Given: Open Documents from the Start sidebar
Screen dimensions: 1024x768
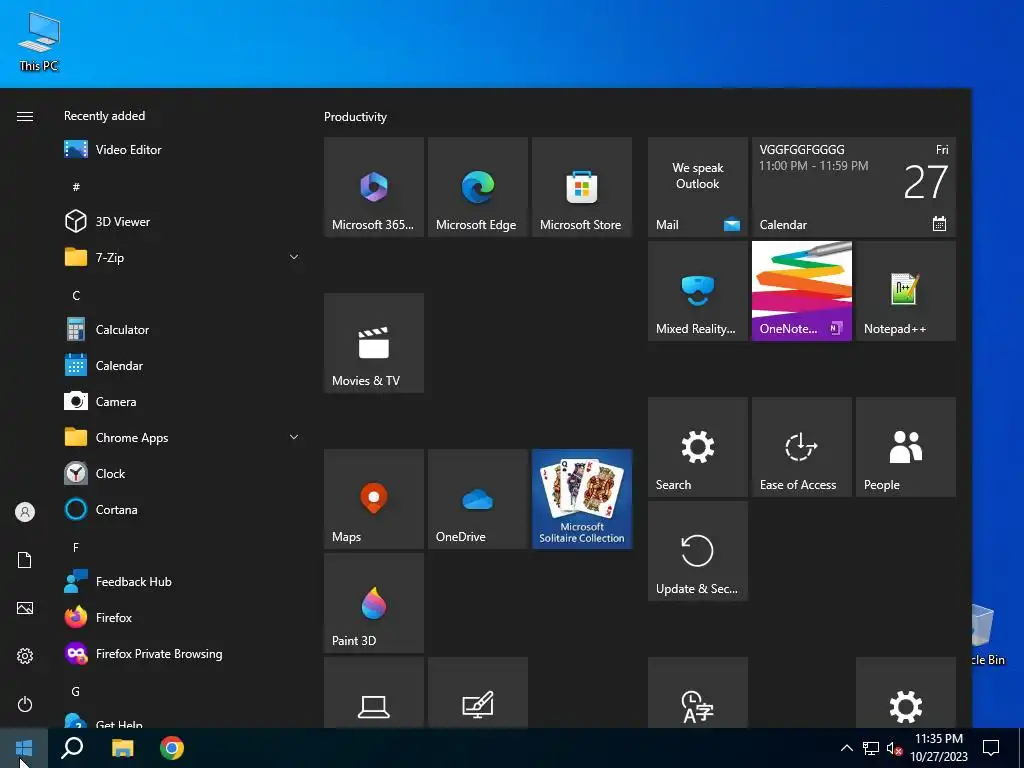Looking at the screenshot, I should [25, 560].
